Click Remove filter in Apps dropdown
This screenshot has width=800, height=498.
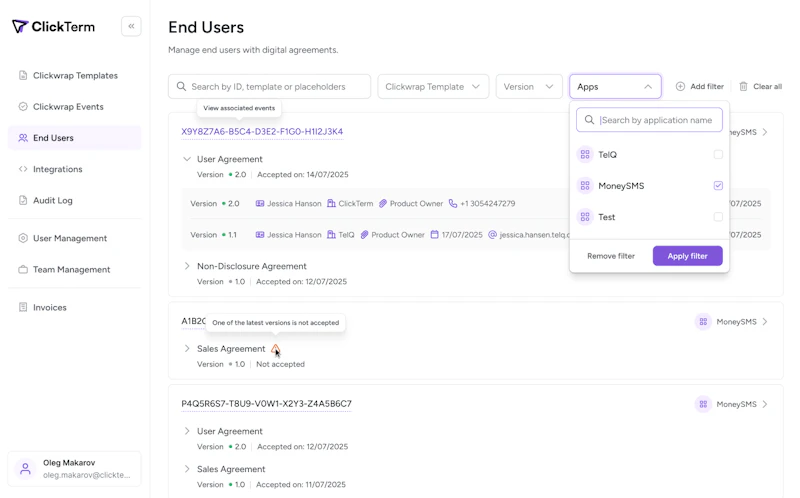click(x=611, y=256)
